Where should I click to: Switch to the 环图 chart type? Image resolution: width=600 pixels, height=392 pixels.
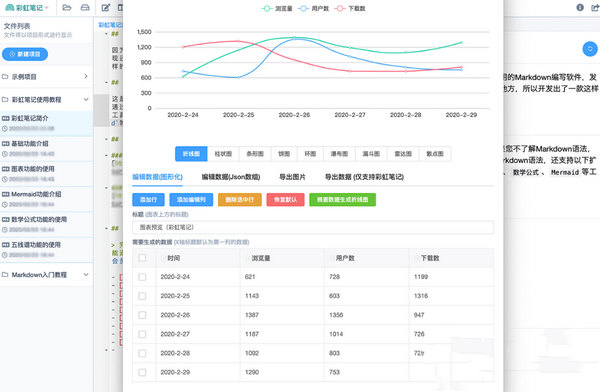(x=310, y=154)
